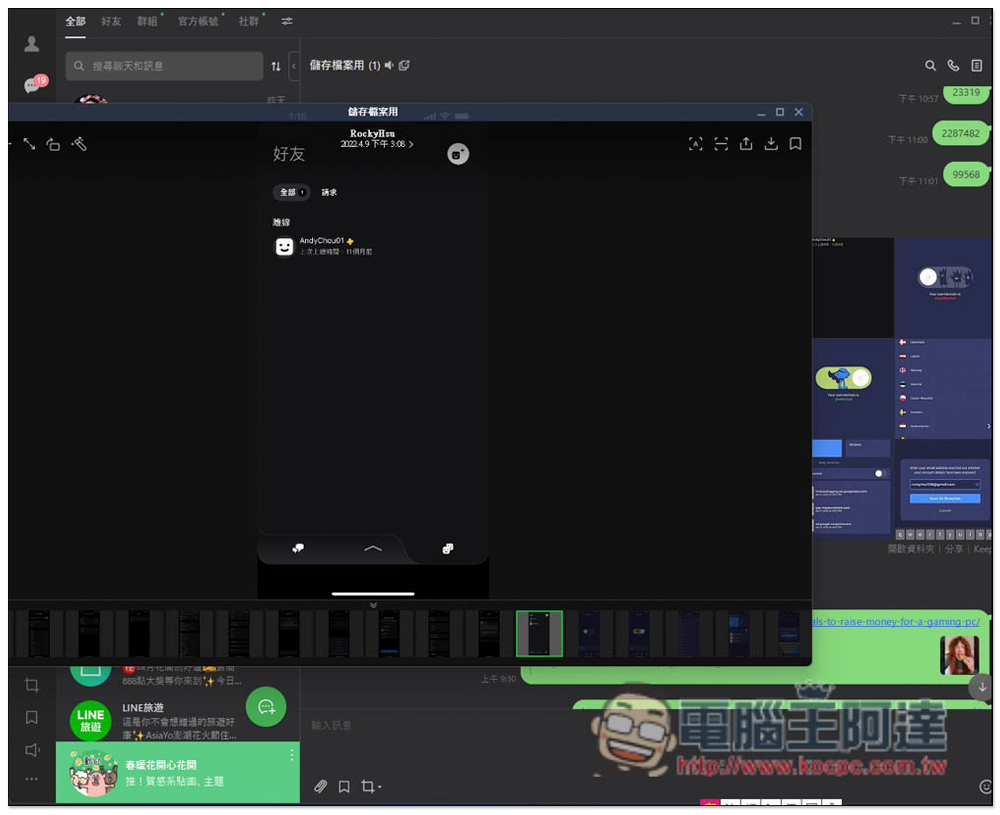
Task: Toggle full-size view in image viewer
Action: tap(29, 144)
